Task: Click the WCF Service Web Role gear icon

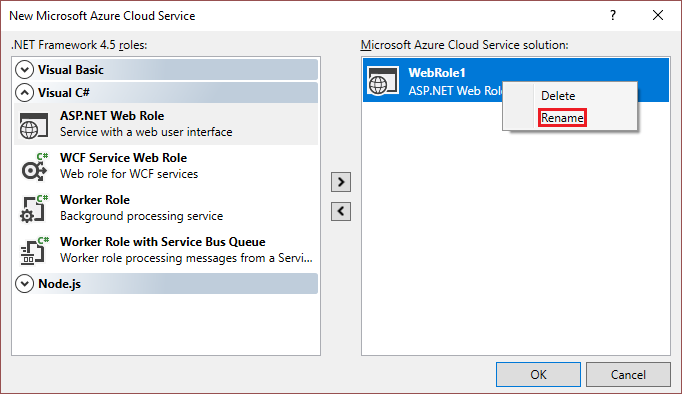Action: [x=35, y=167]
